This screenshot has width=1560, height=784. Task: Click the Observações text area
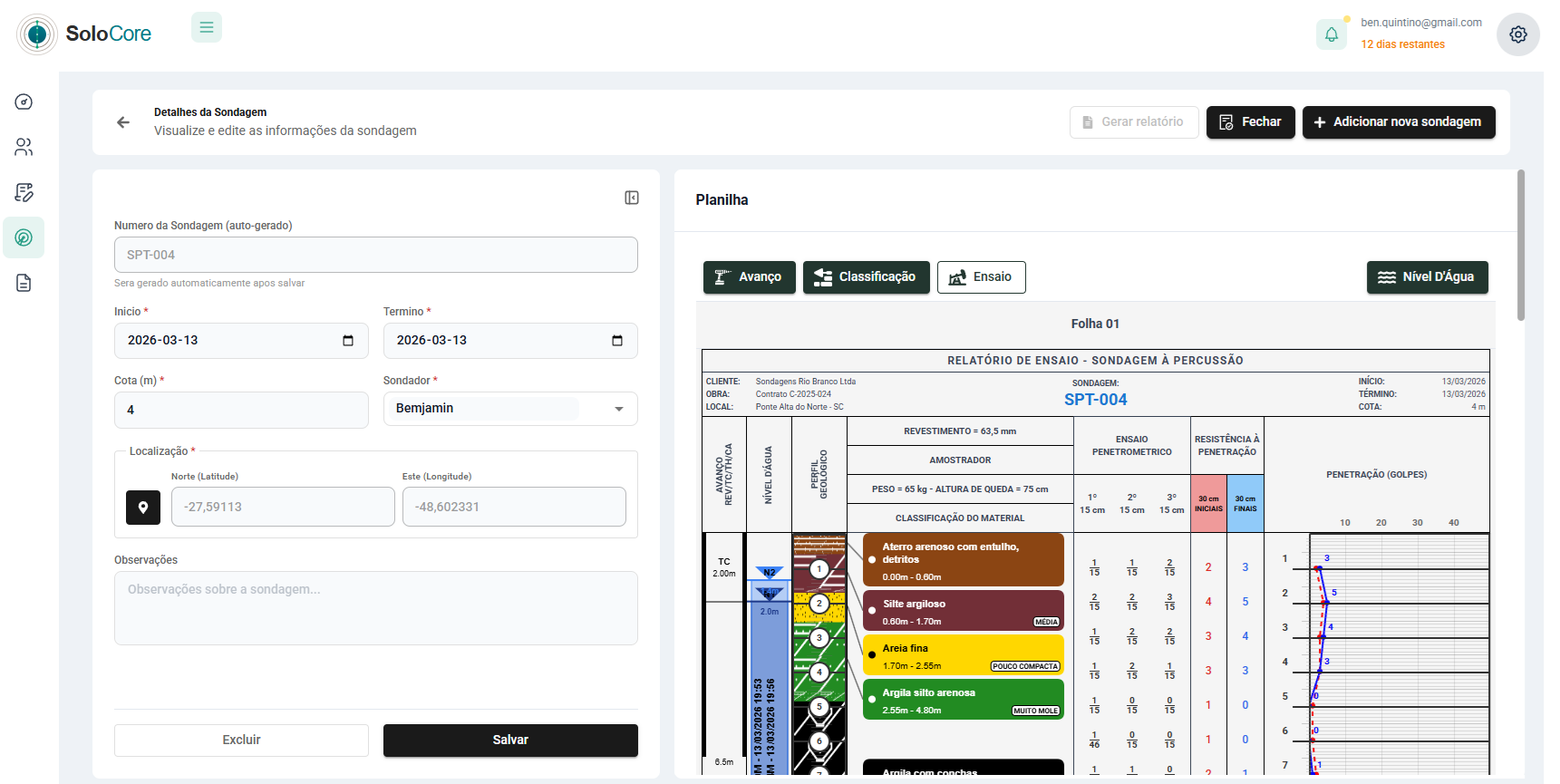click(375, 607)
